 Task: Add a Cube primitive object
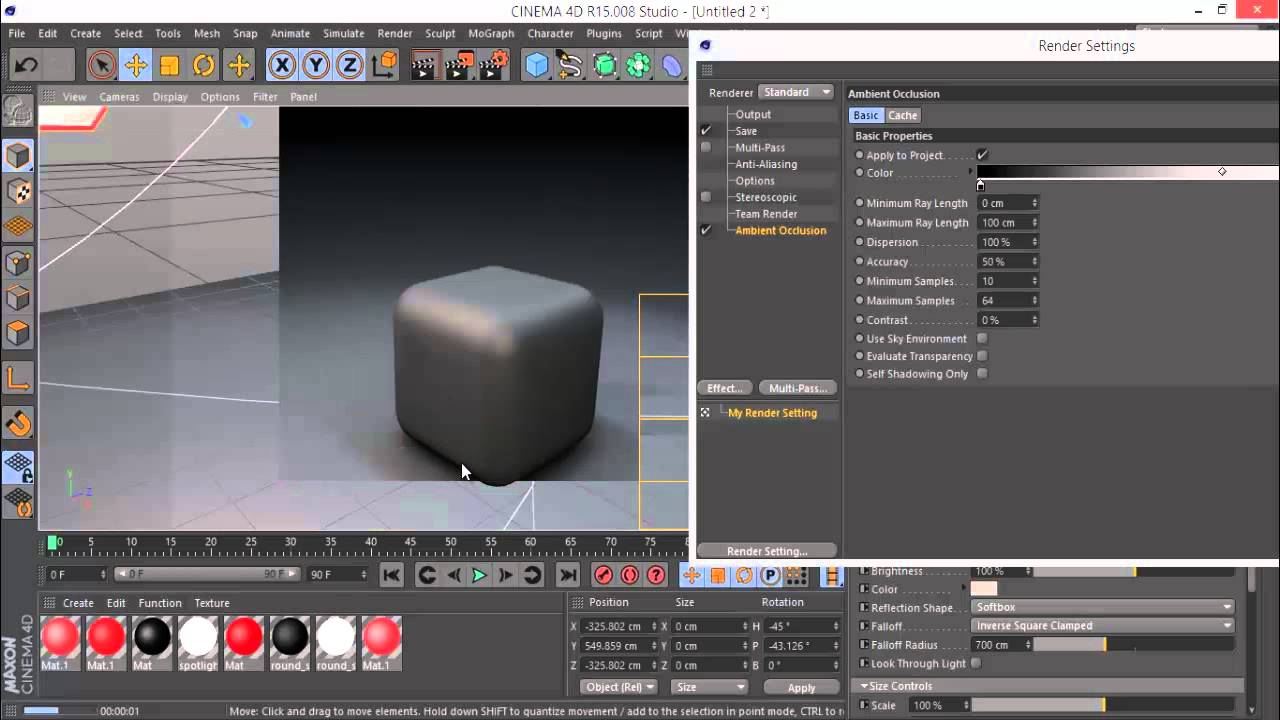pyautogui.click(x=537, y=66)
